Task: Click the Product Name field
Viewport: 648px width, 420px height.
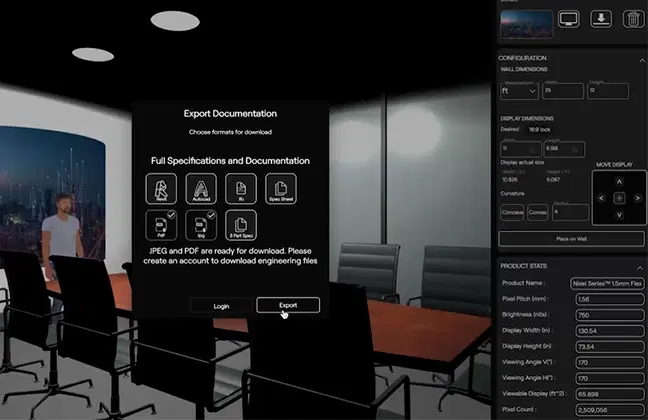Action: click(x=607, y=284)
